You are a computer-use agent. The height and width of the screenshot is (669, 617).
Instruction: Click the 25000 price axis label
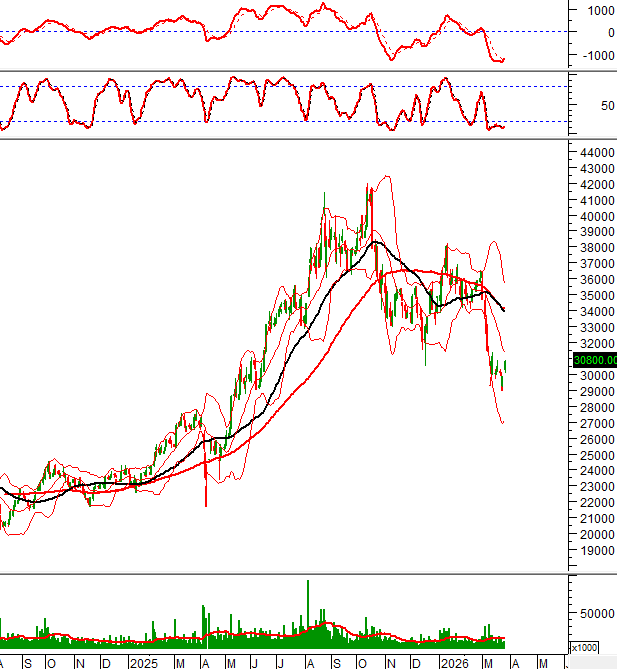(593, 455)
